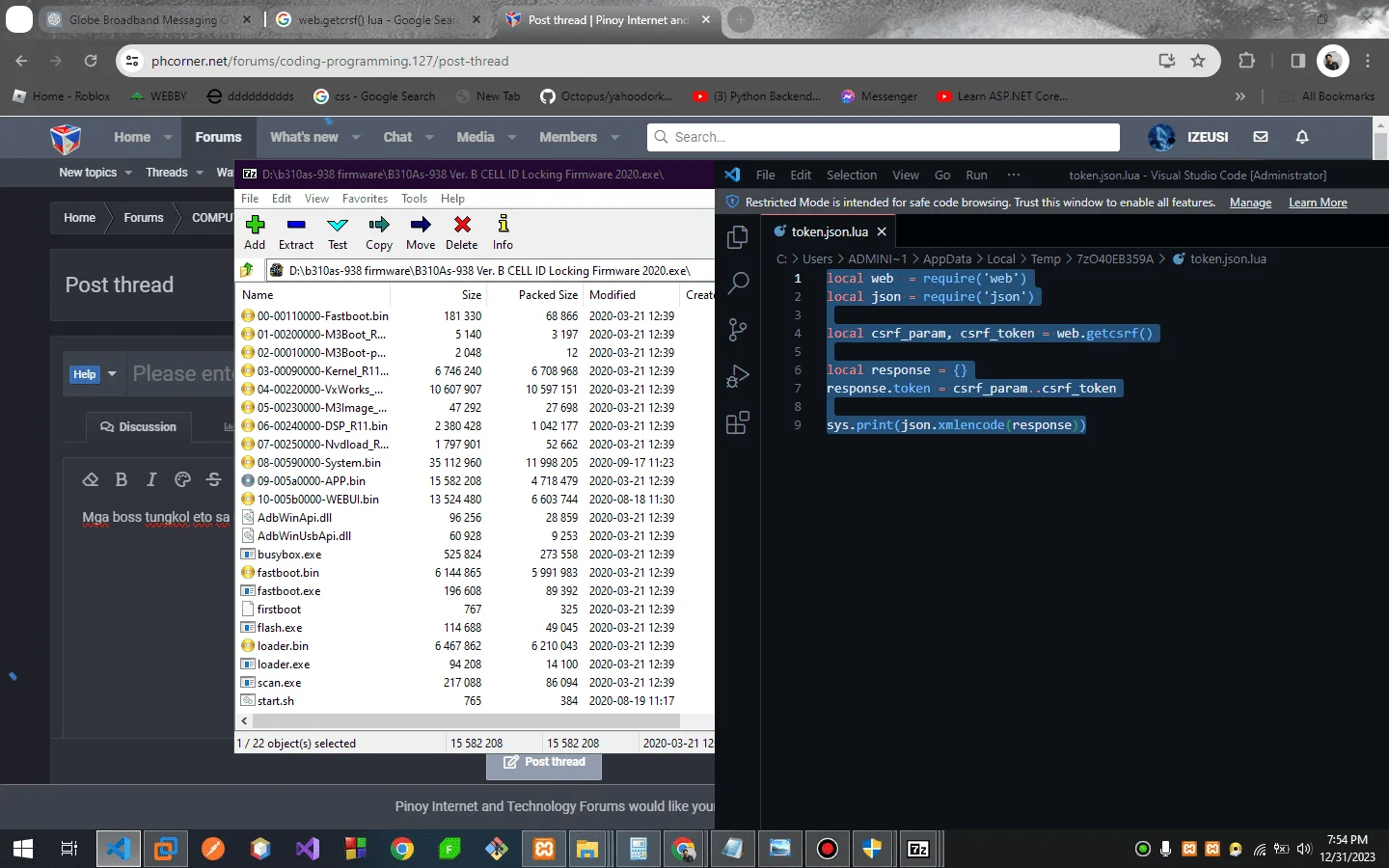Image resolution: width=1389 pixels, height=868 pixels.
Task: Open the forum inbox envelope icon
Action: click(1261, 137)
